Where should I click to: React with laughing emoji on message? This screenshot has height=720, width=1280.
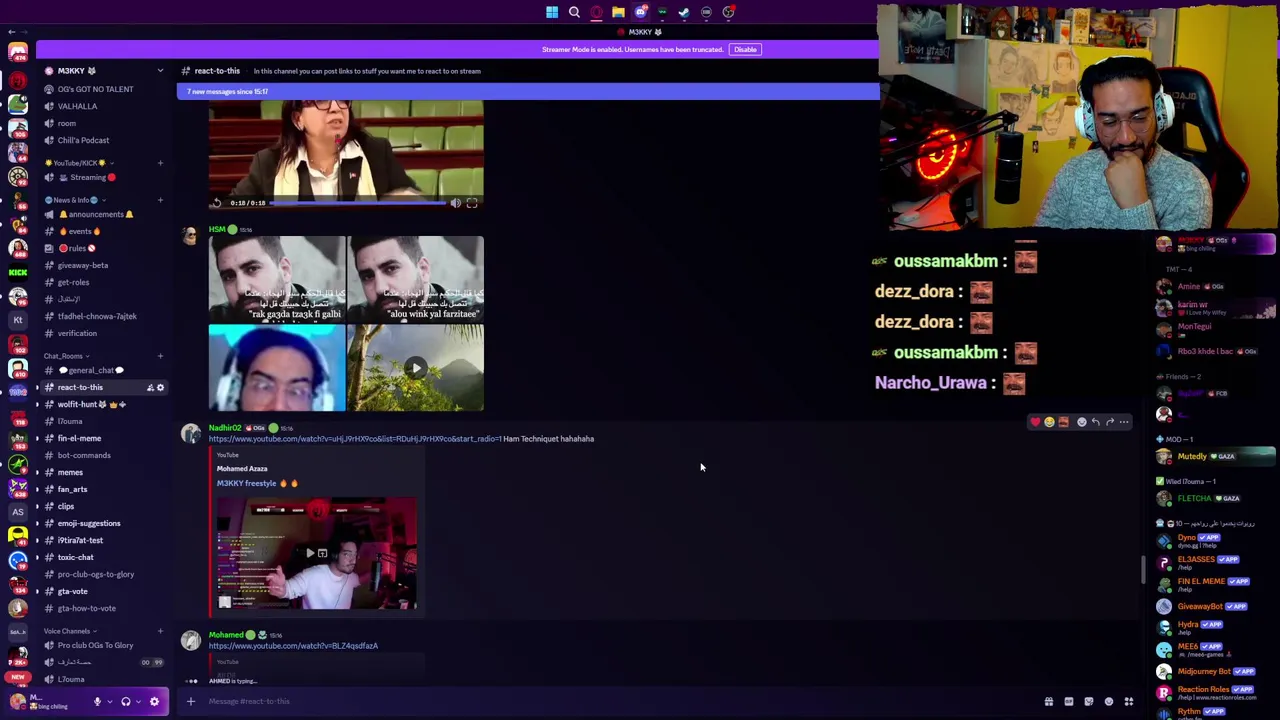pyautogui.click(x=1049, y=422)
